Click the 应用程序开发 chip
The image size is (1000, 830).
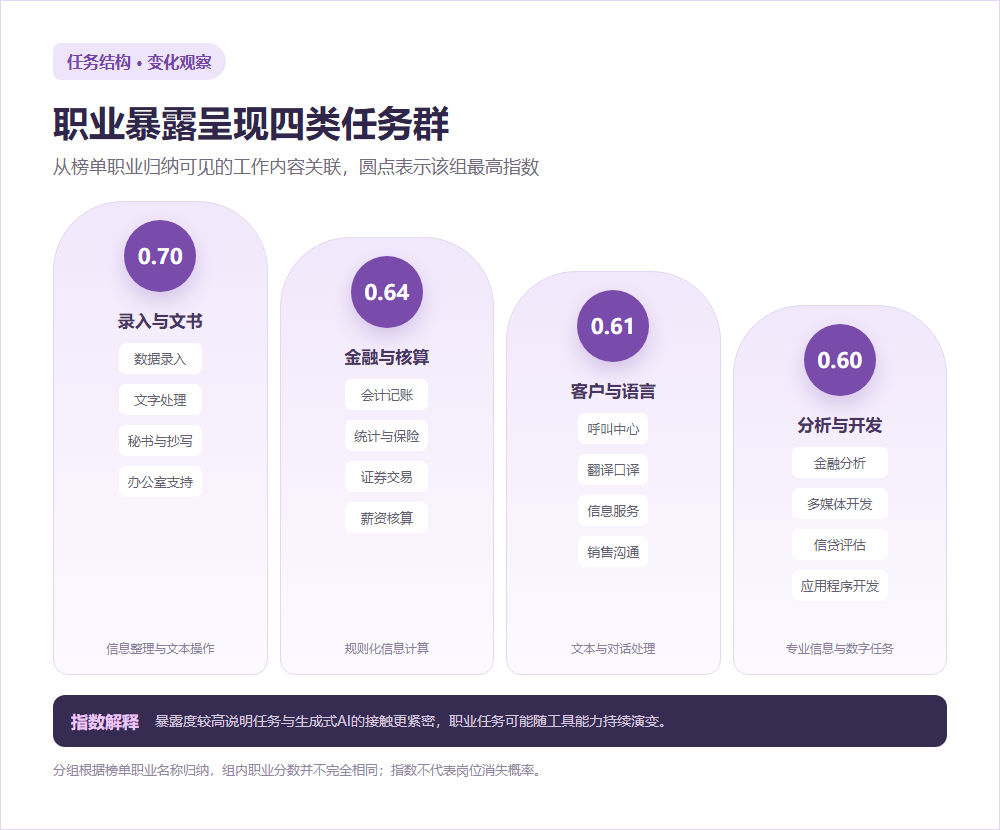tap(840, 585)
